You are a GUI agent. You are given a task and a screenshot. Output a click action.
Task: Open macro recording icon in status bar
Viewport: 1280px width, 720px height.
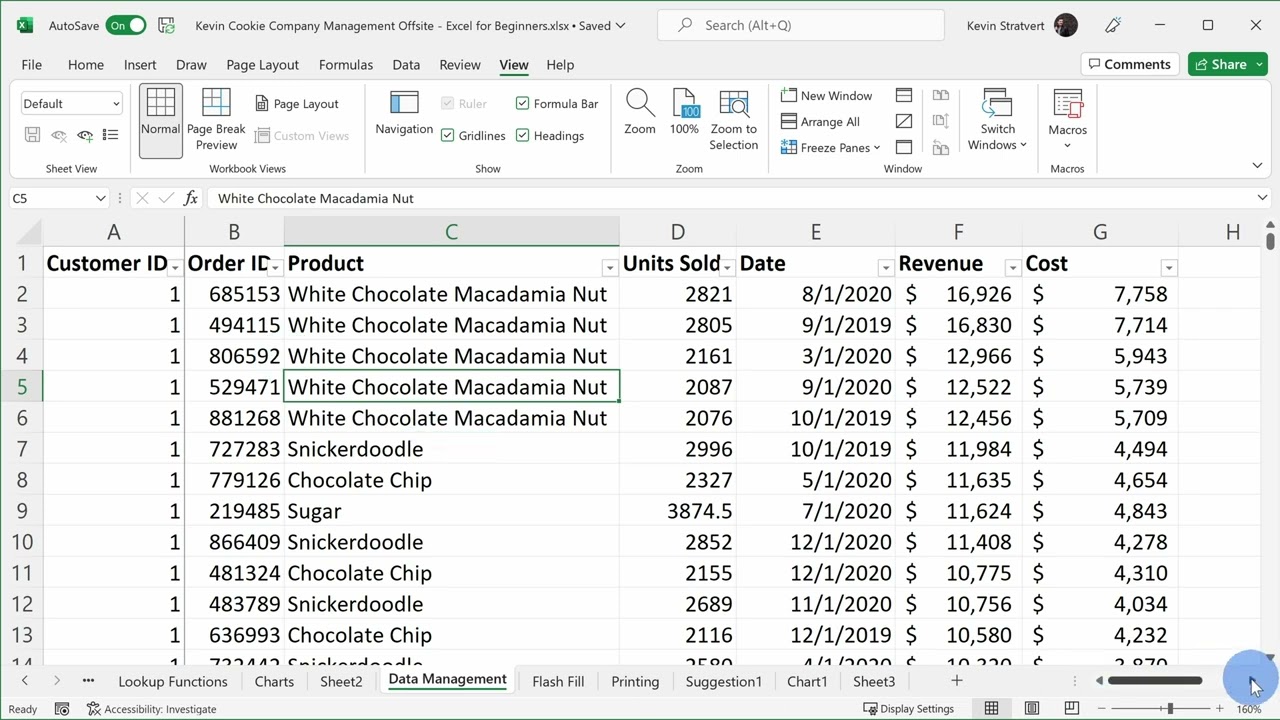click(x=62, y=709)
